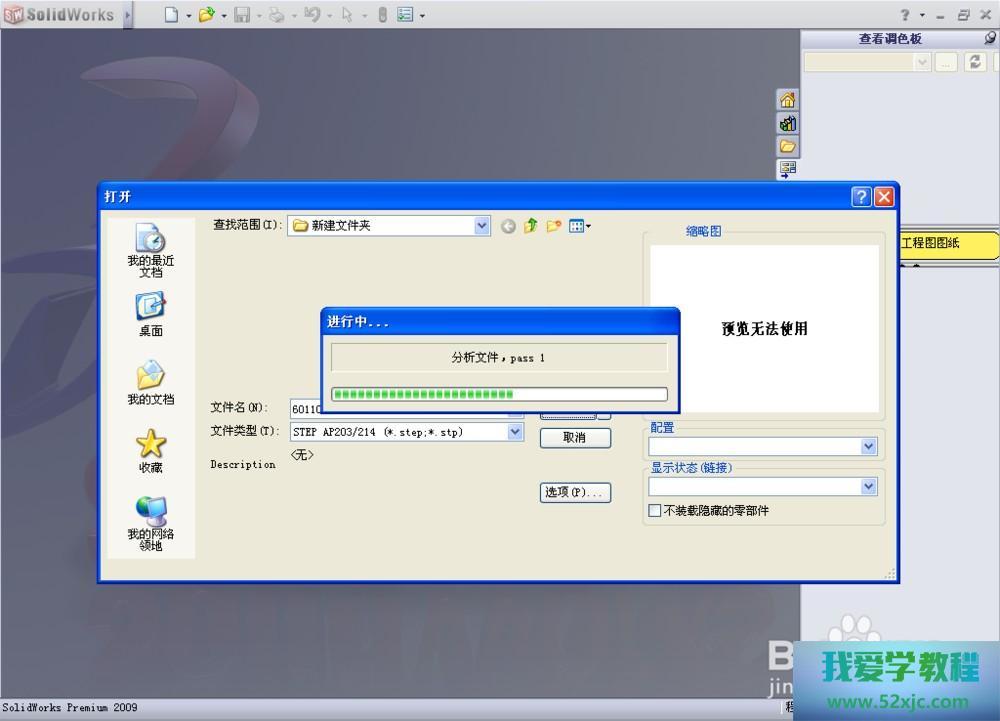Open the 文件类型 STEP dropdown
This screenshot has width=1000, height=721.
pos(515,432)
